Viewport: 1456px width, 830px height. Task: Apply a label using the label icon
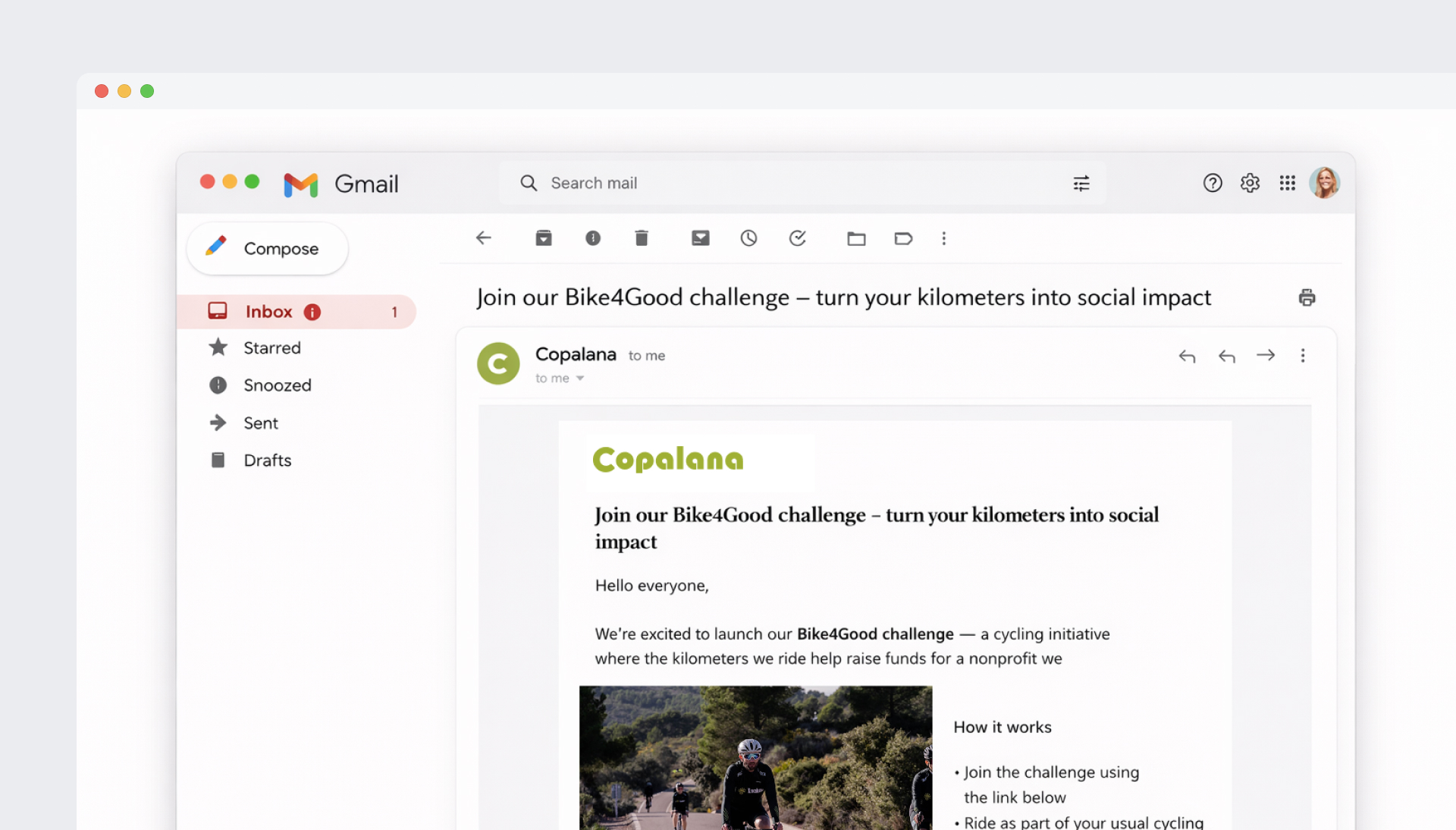[x=902, y=239]
